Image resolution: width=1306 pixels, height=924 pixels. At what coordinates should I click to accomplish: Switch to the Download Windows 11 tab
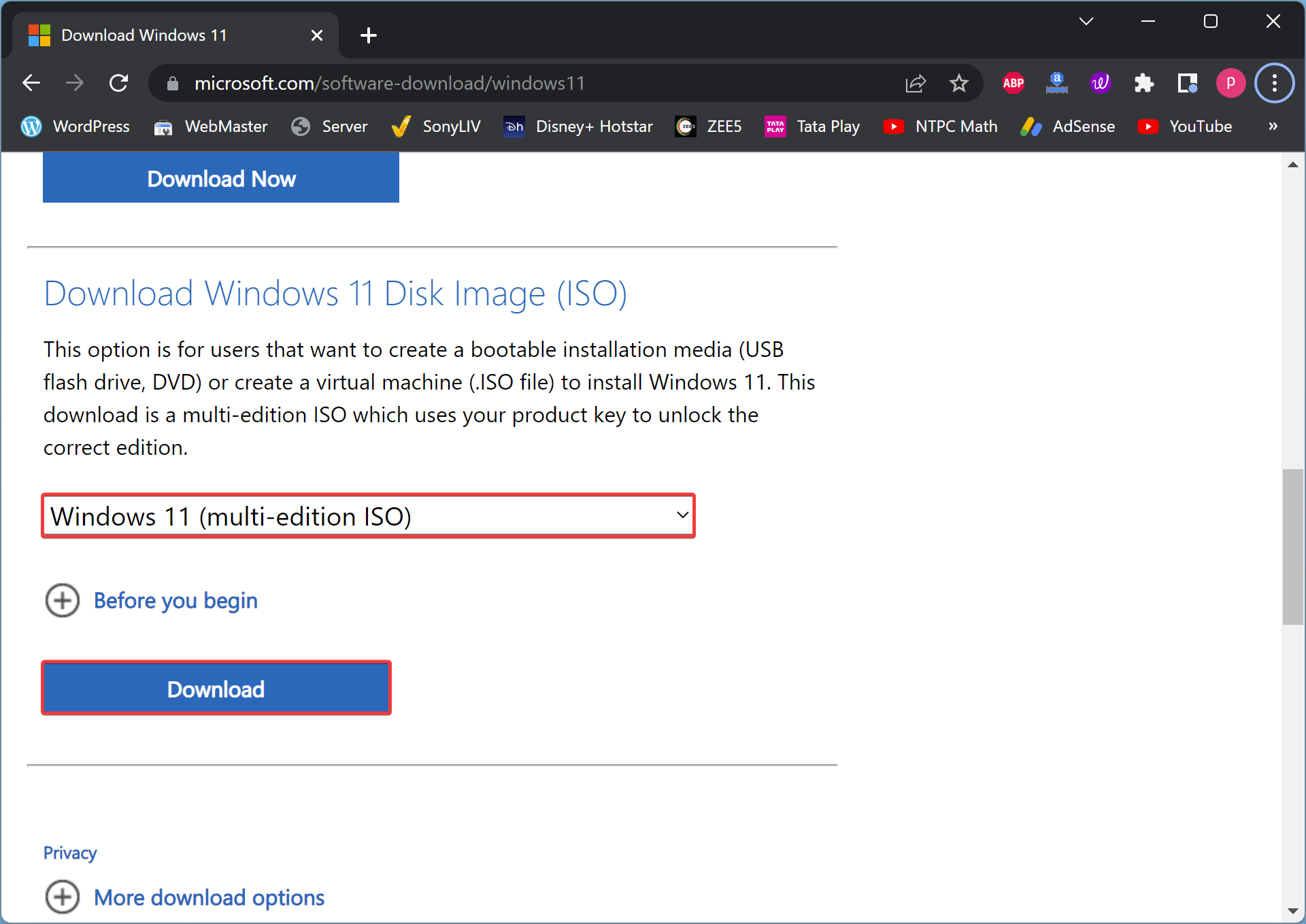point(175,35)
